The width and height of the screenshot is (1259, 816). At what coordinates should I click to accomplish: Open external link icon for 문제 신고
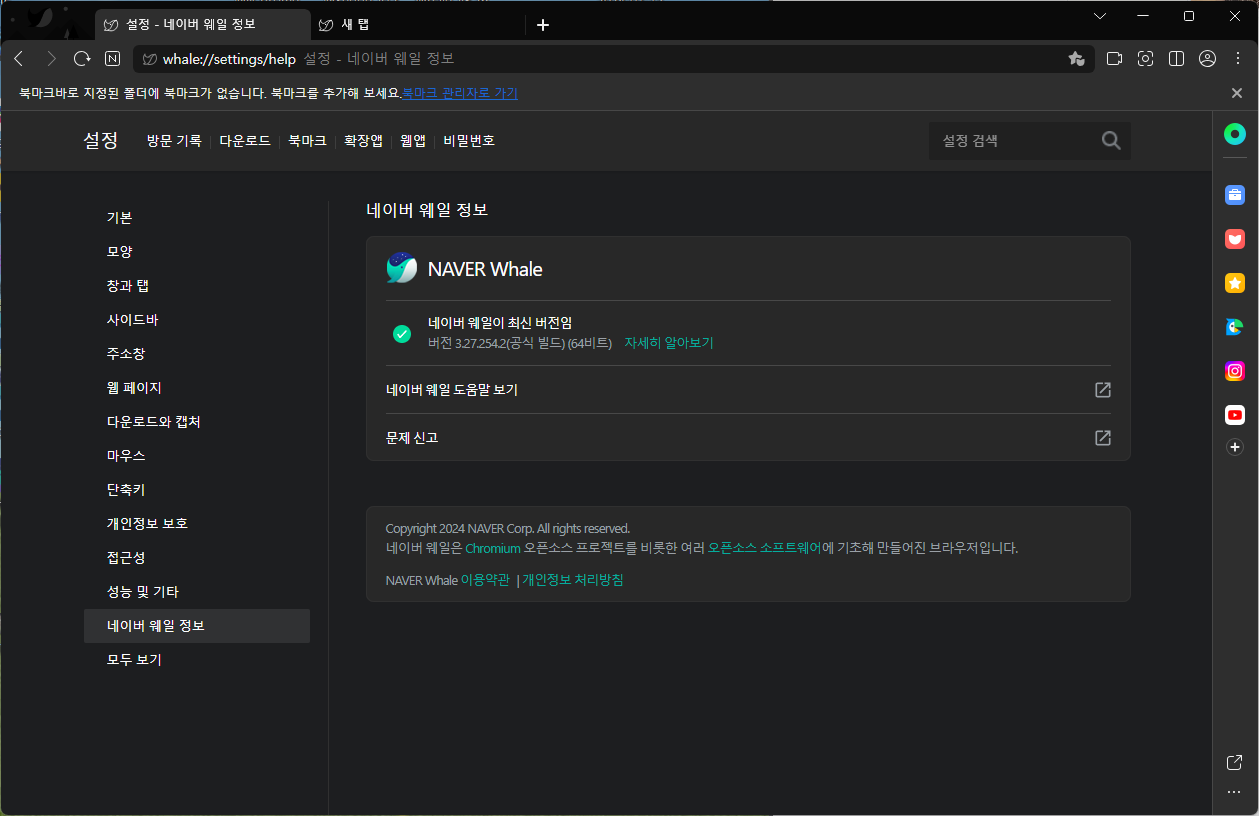[x=1103, y=438]
